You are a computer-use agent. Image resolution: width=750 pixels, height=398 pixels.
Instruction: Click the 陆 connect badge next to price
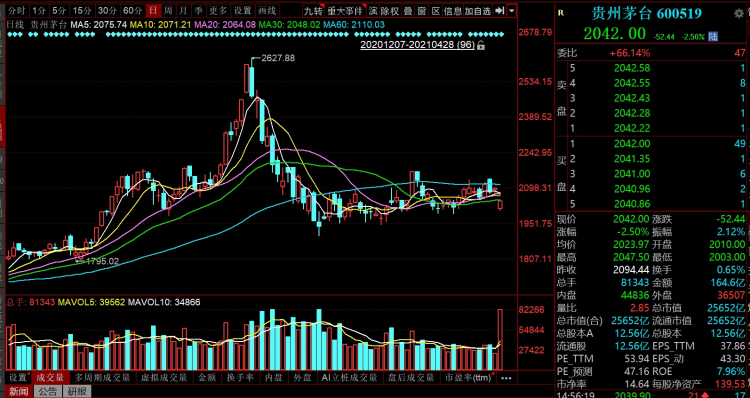tap(713, 36)
